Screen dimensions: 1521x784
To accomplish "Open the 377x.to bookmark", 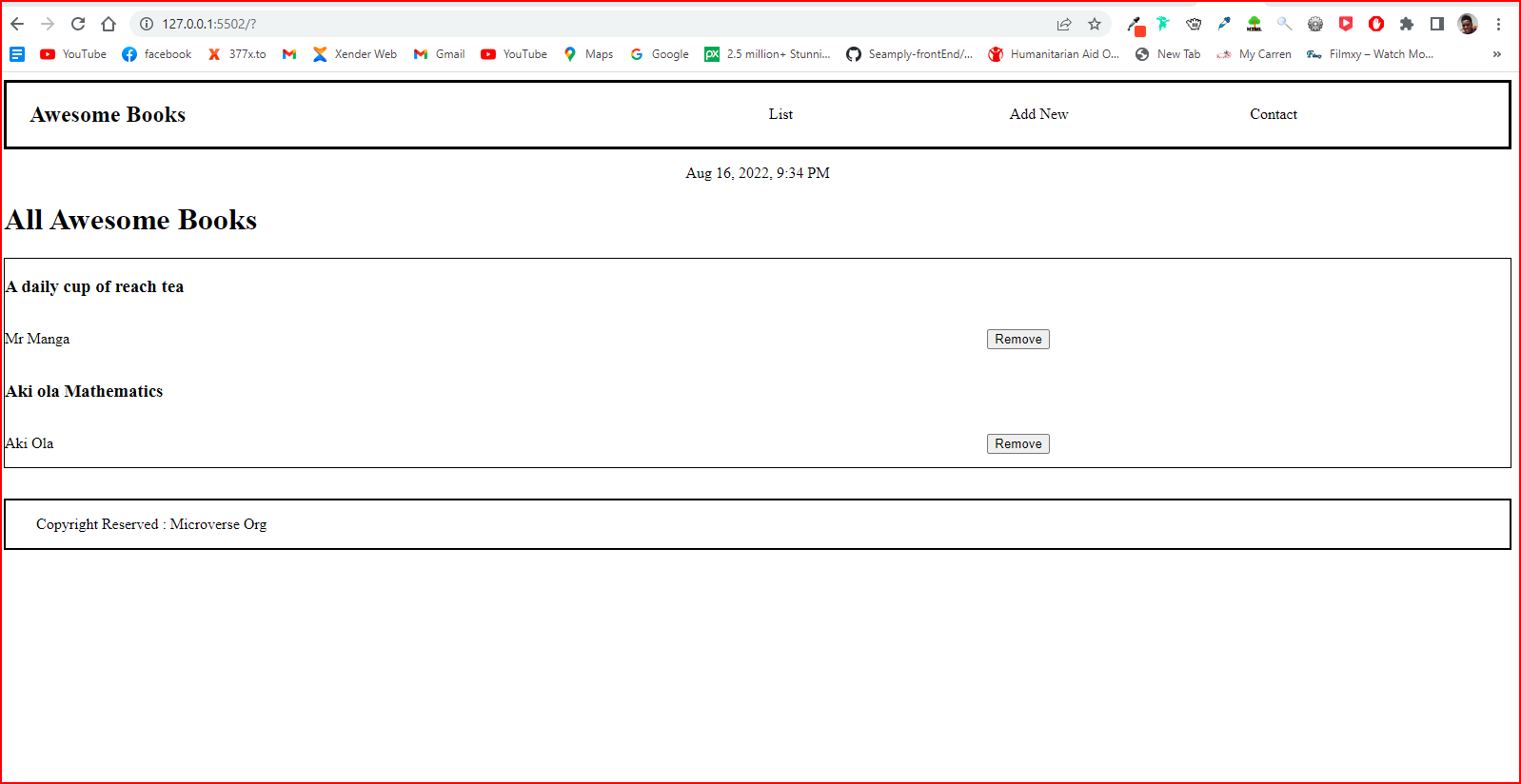I will pos(237,54).
